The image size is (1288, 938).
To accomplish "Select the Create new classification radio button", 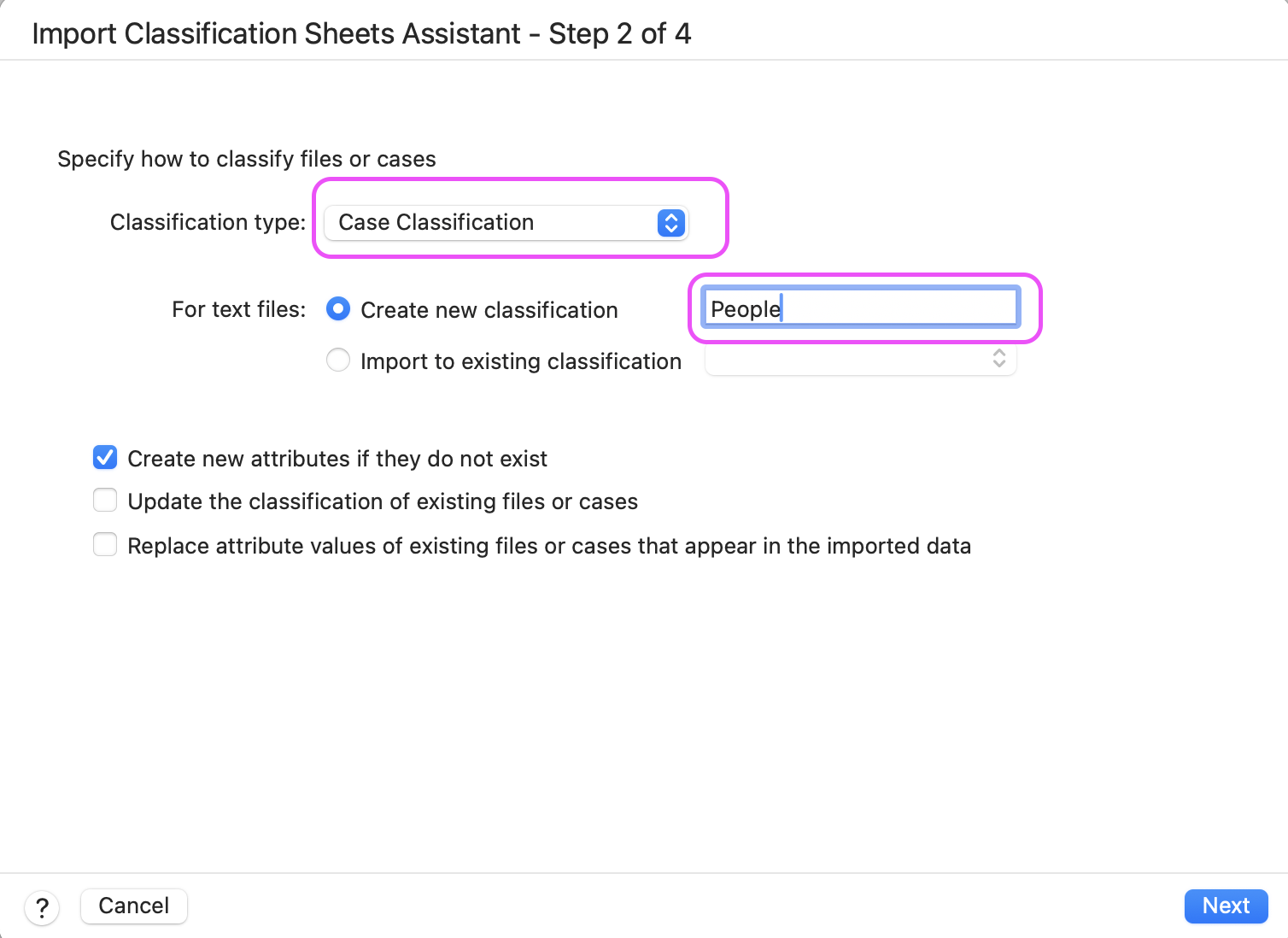I will coord(338,309).
